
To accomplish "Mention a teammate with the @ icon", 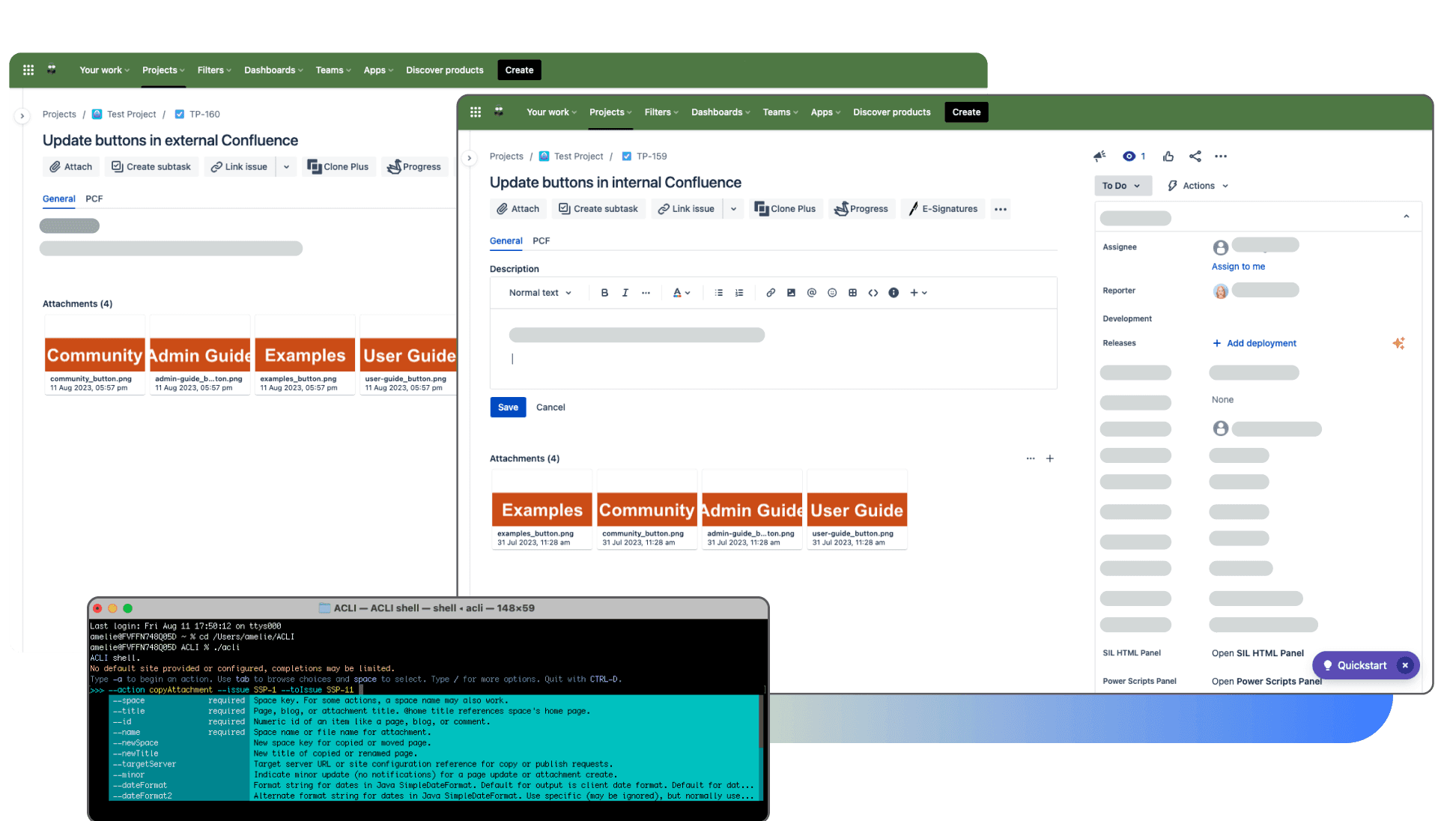I will click(x=812, y=292).
